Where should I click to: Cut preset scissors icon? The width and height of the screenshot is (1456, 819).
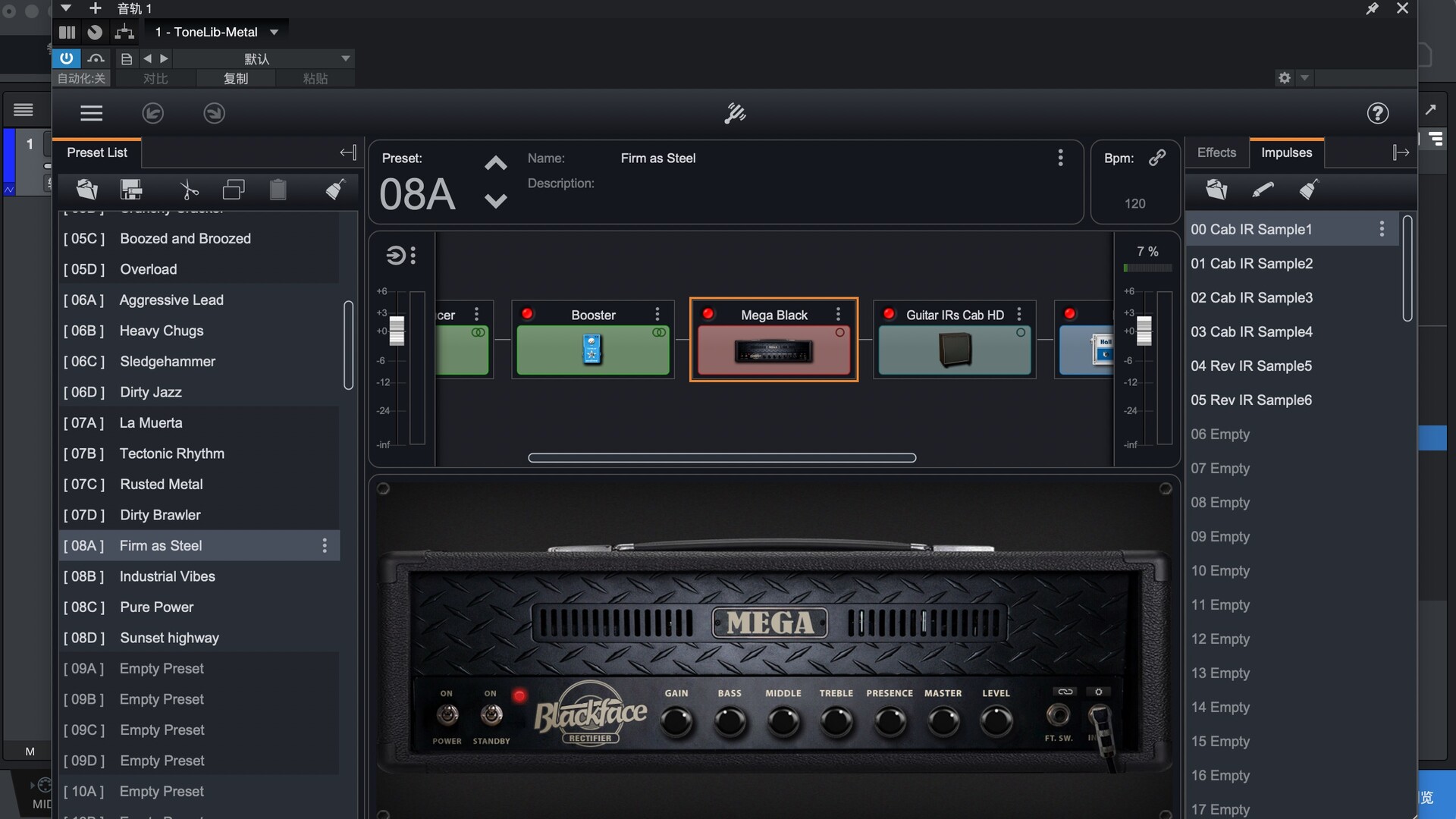click(188, 189)
